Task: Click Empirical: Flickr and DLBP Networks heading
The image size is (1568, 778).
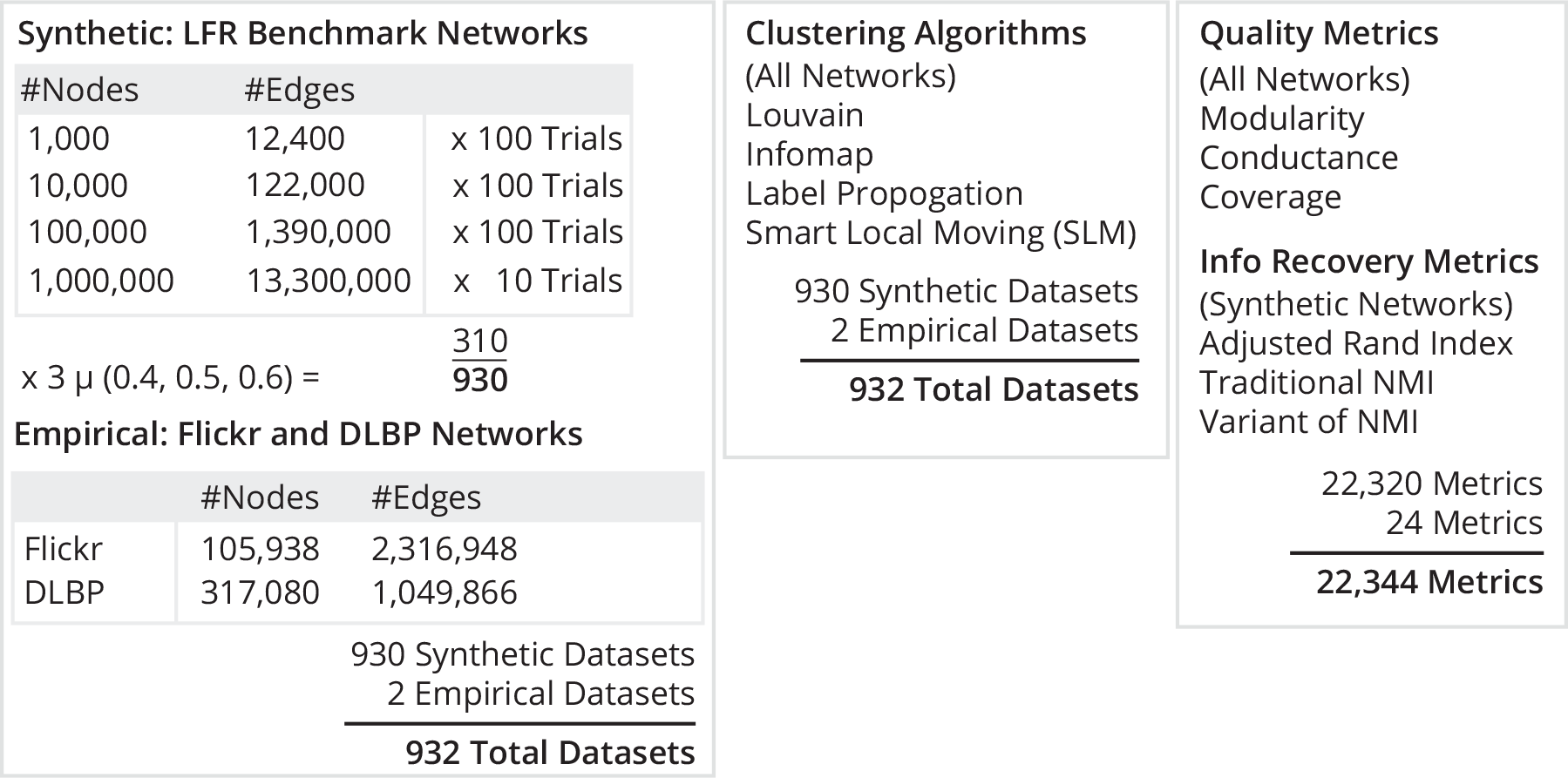Action: tap(298, 435)
